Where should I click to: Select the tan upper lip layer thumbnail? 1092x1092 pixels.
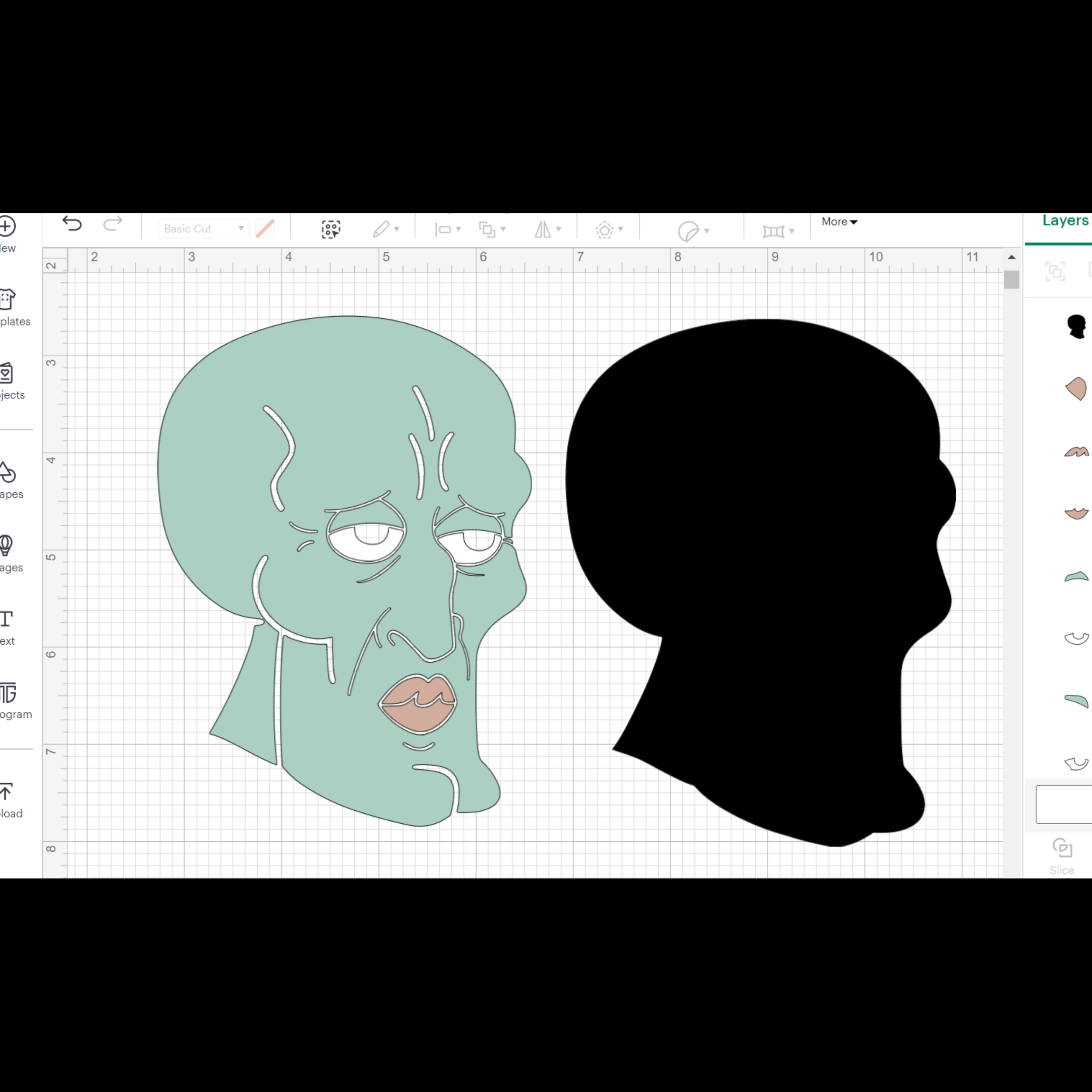tap(1076, 452)
